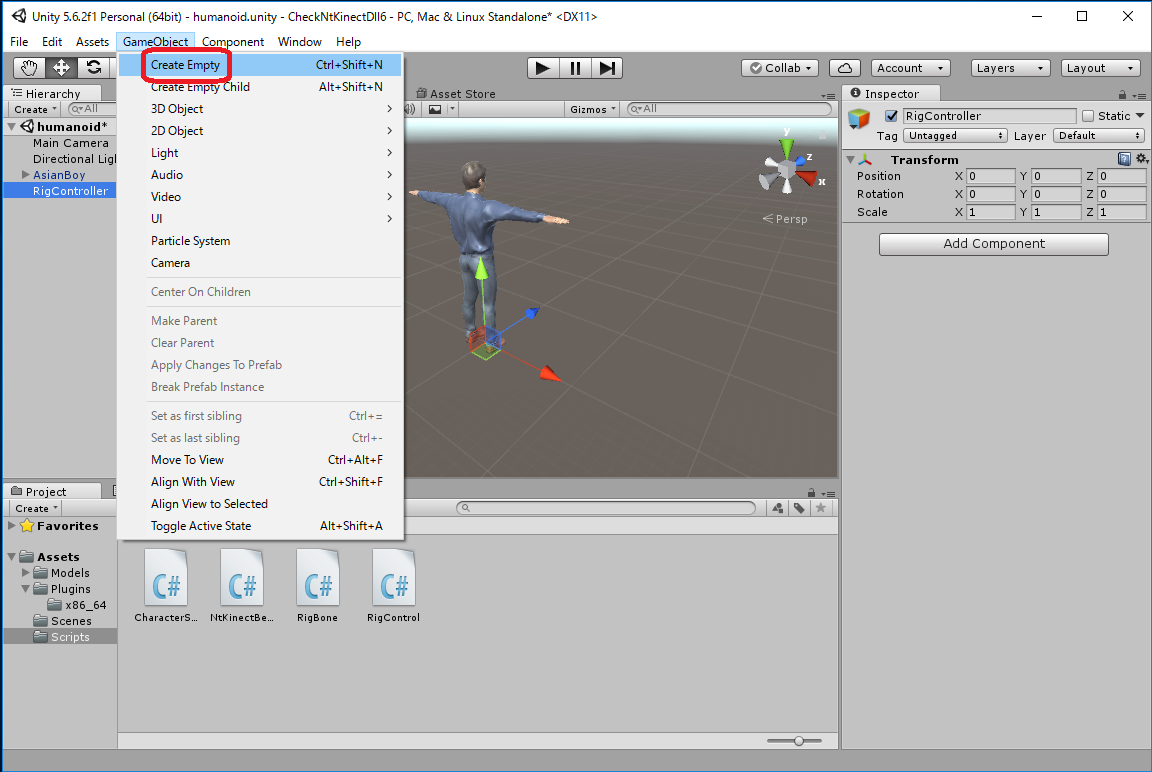Click the scene orientation gizmo
The image size is (1152, 772).
pyautogui.click(x=787, y=172)
